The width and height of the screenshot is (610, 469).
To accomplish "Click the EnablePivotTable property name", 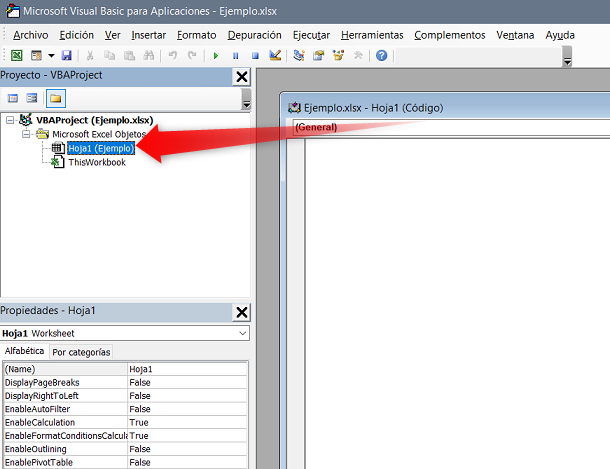I will [39, 462].
